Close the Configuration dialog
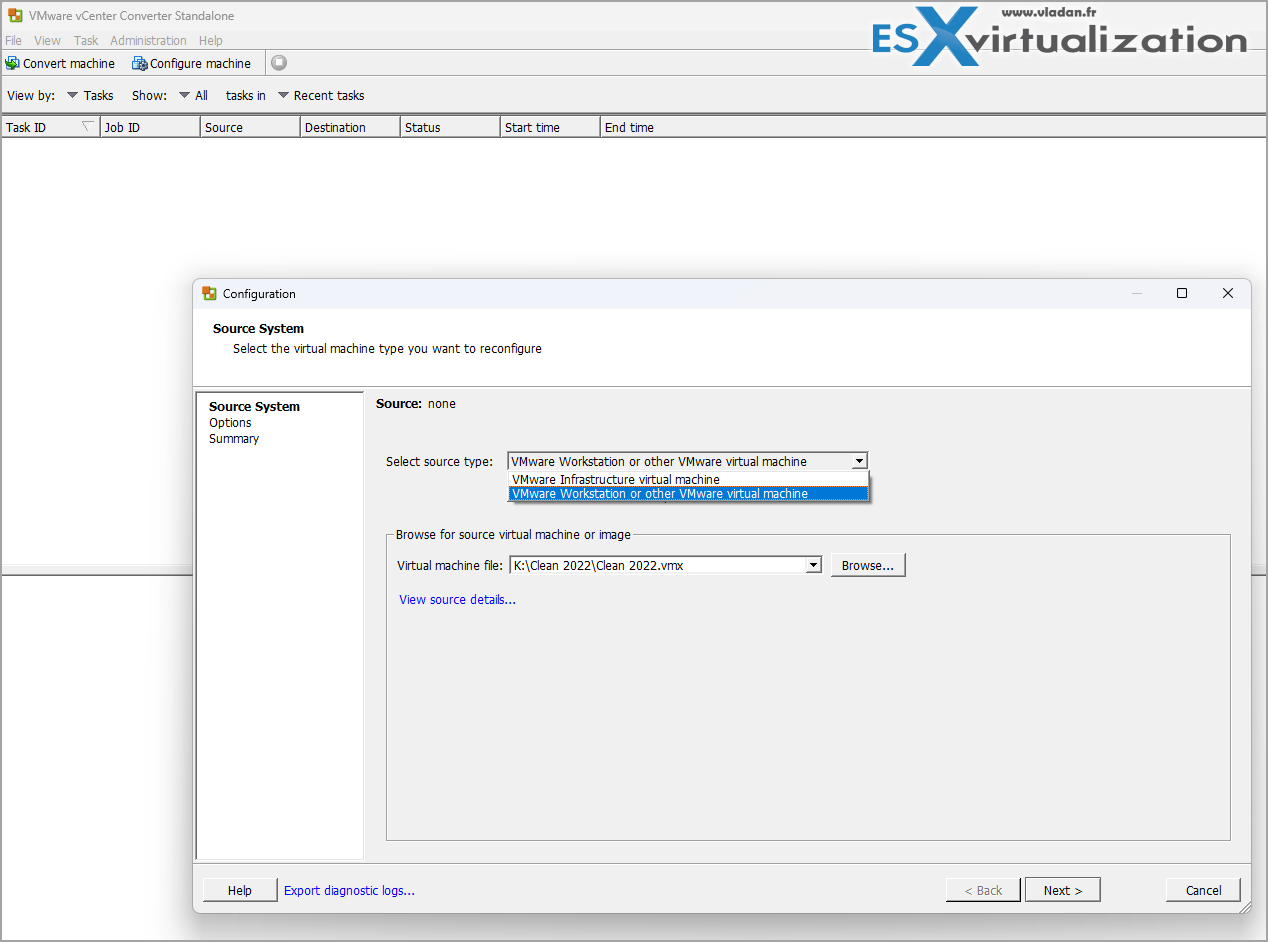 pyautogui.click(x=1228, y=293)
